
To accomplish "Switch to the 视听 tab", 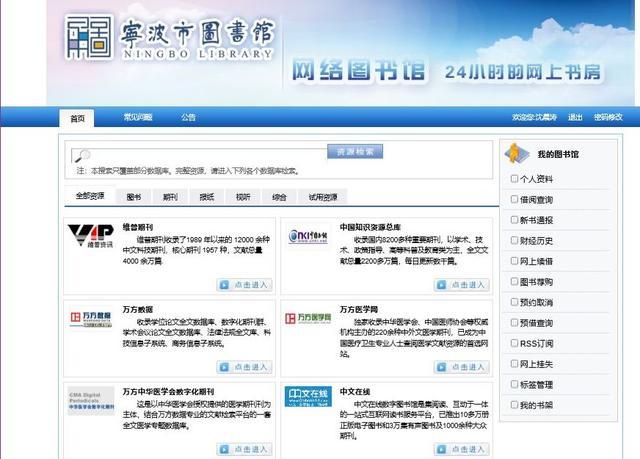I will point(243,197).
